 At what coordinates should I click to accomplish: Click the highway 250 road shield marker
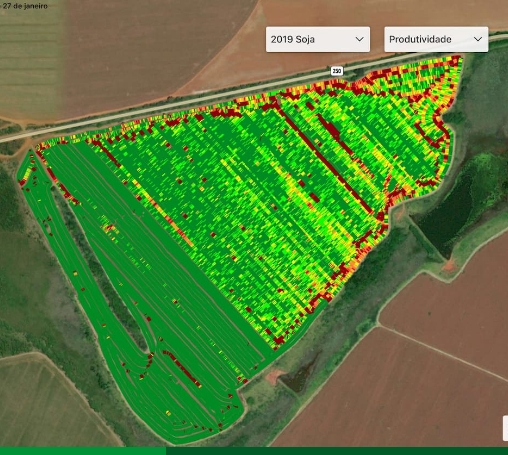pyautogui.click(x=337, y=71)
